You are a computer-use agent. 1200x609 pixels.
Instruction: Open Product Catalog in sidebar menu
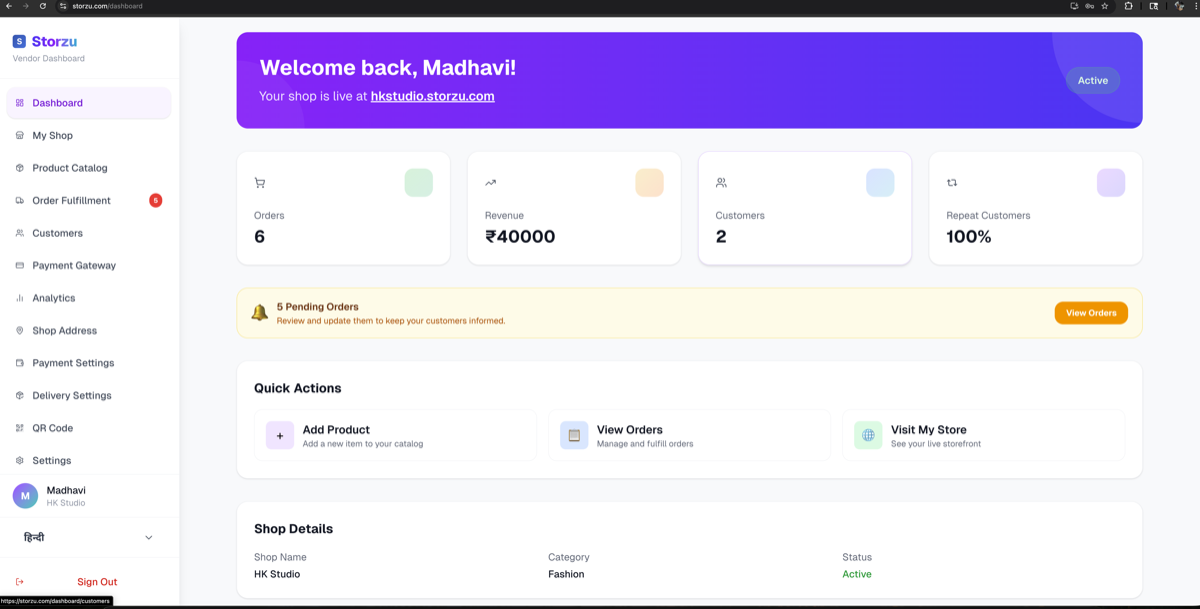(x=89, y=168)
